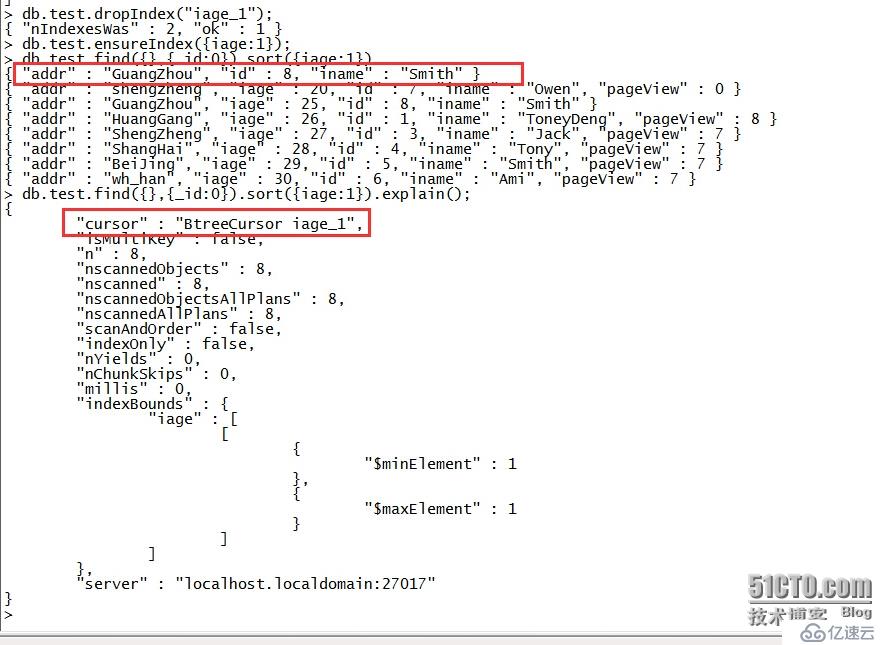891x645 pixels.
Task: Click the dropIndex("iage_1") command line
Action: tap(139, 14)
